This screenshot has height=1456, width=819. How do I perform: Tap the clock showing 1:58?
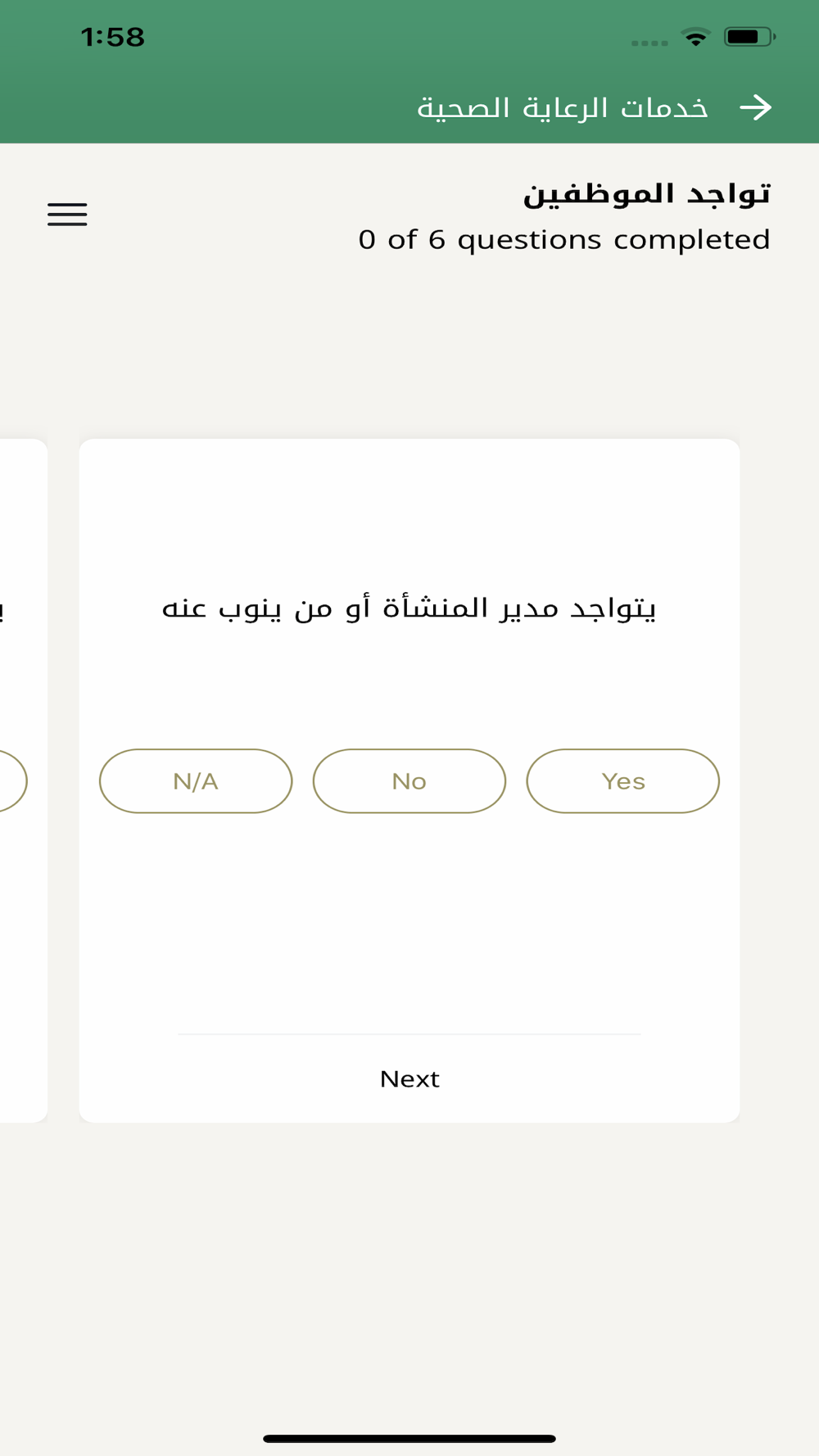113,37
